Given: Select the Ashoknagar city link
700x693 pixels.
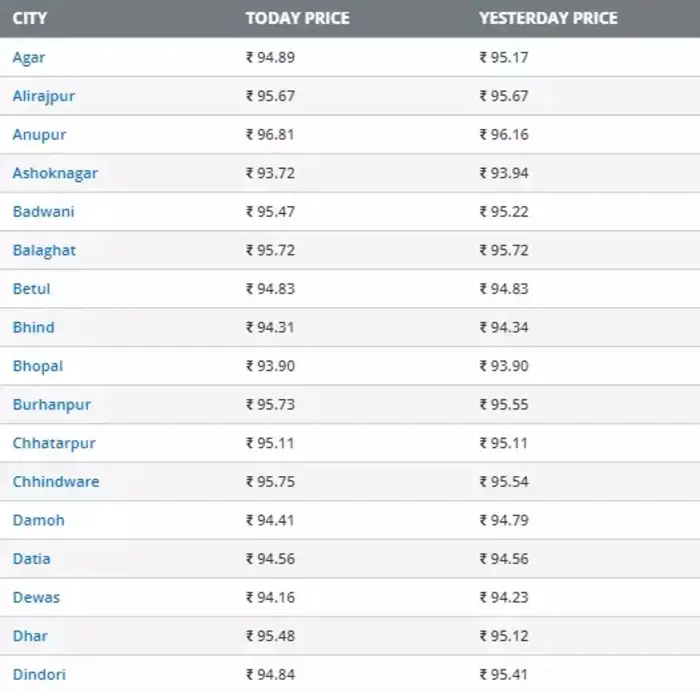Looking at the screenshot, I should coord(55,174).
